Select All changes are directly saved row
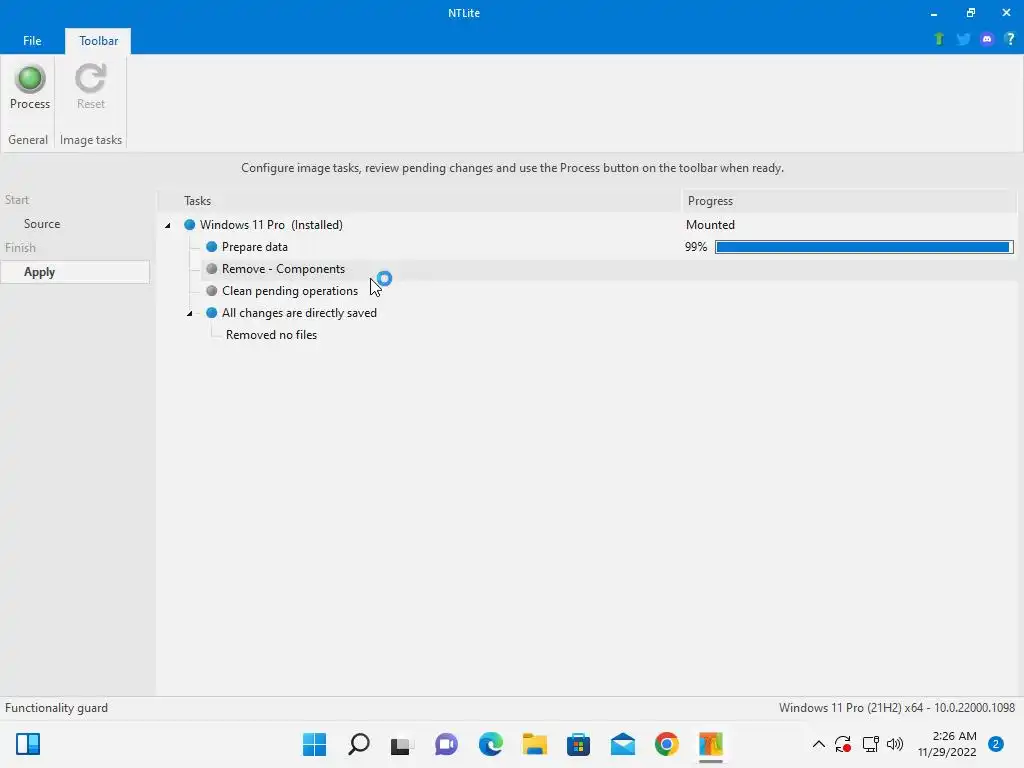 pyautogui.click(x=299, y=313)
